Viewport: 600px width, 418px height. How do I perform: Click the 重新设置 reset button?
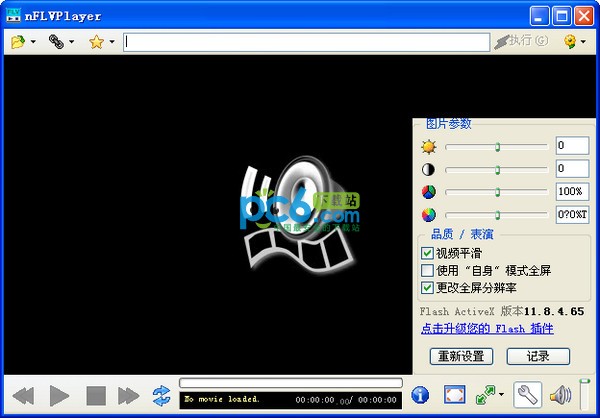point(461,356)
